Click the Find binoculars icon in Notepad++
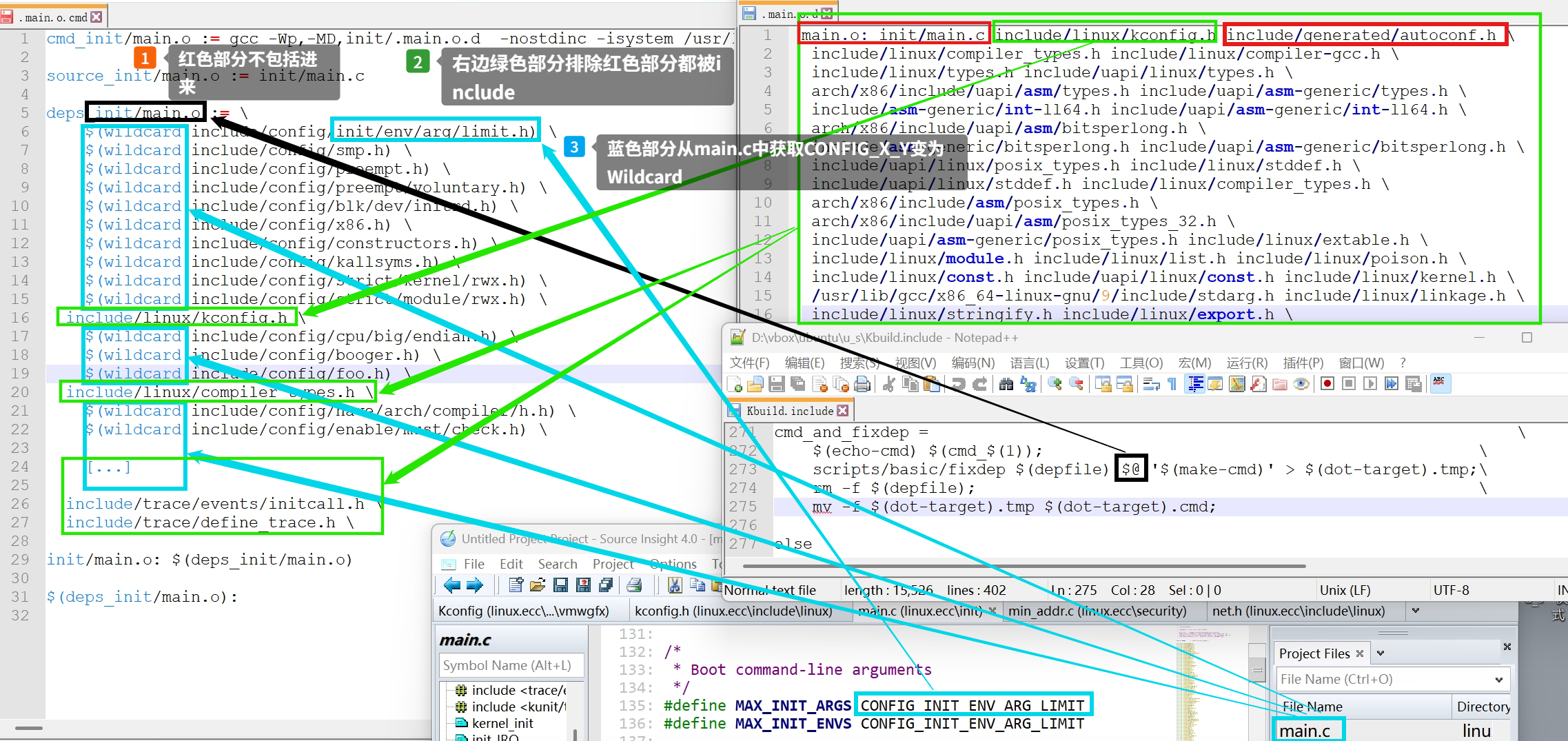 click(x=1006, y=384)
